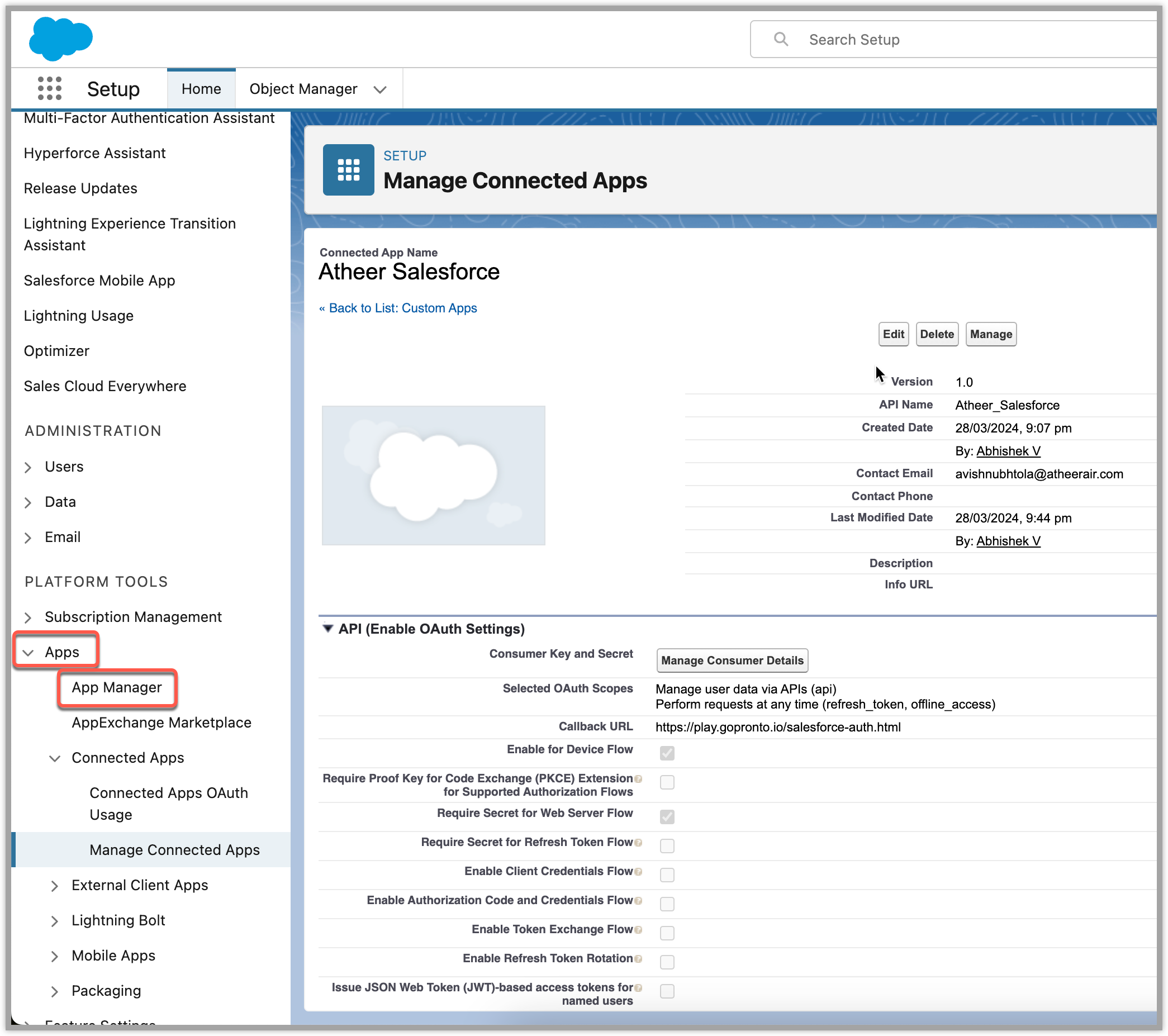
Task: Collapse the API (Enable OAuth Settings) section triangle
Action: click(x=327, y=629)
